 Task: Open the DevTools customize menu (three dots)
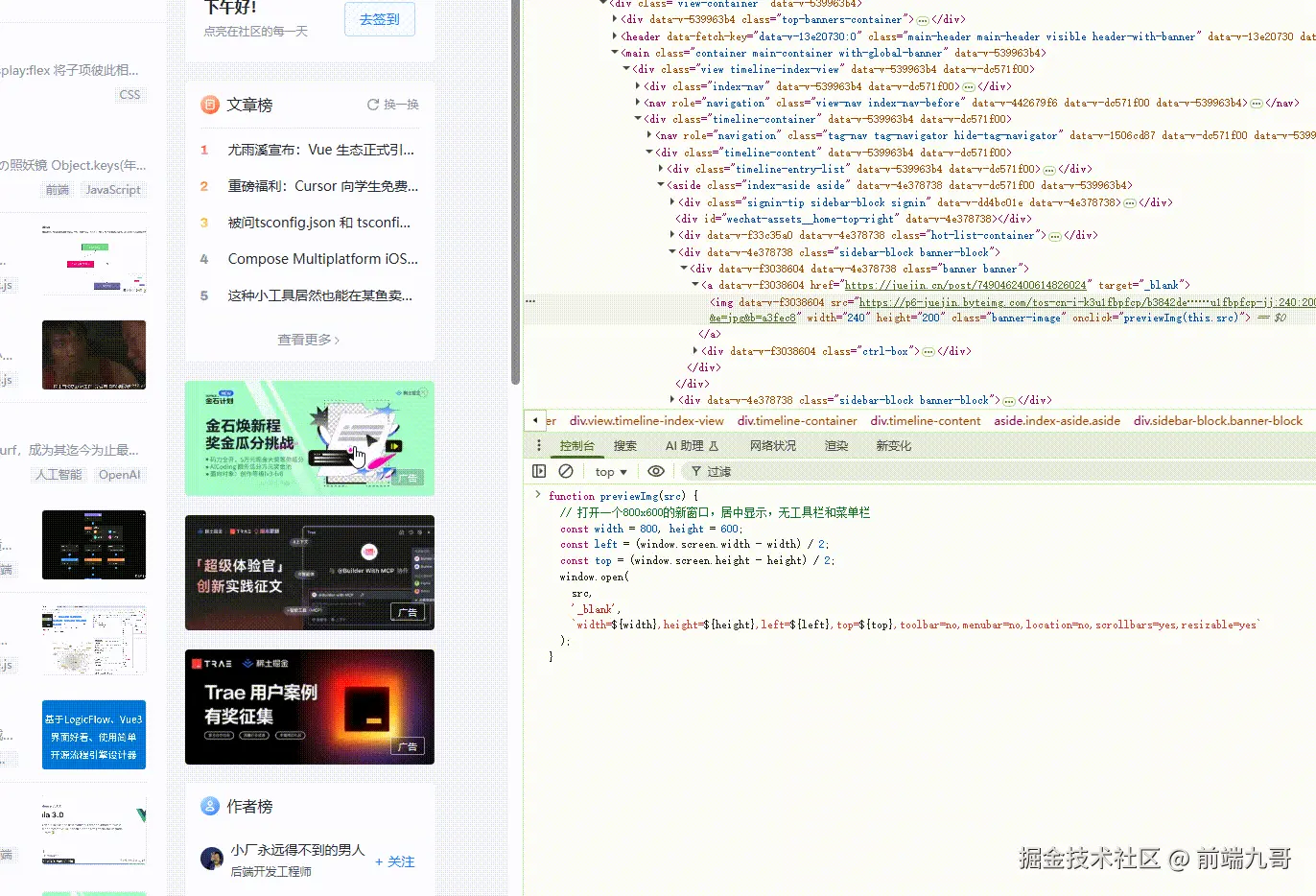[540, 444]
